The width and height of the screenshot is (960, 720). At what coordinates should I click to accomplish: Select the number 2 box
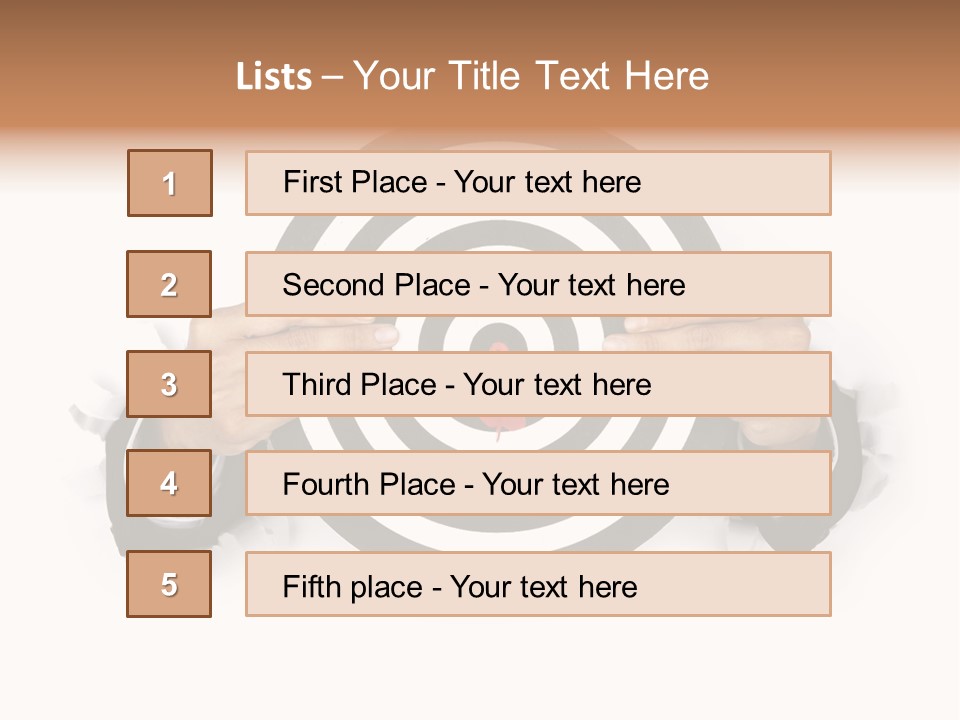(169, 284)
